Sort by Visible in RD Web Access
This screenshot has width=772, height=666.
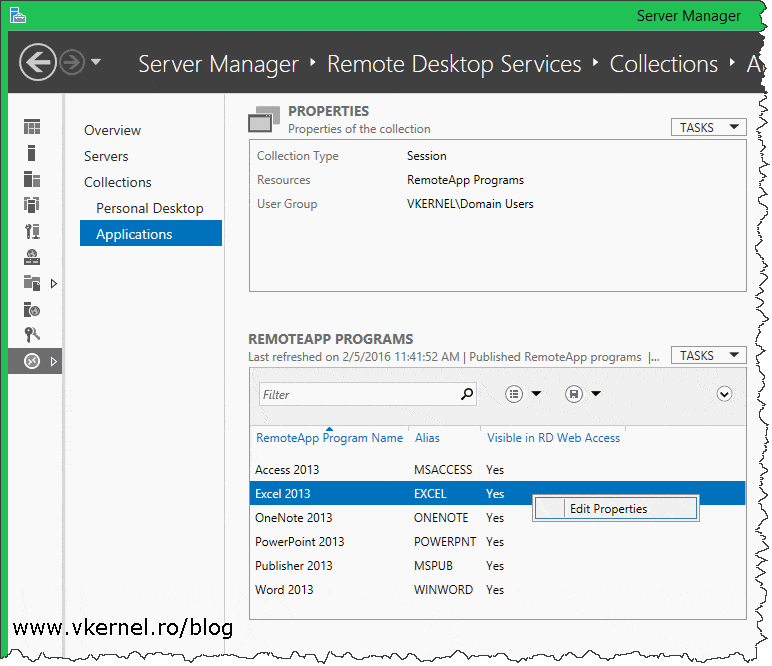click(x=553, y=438)
